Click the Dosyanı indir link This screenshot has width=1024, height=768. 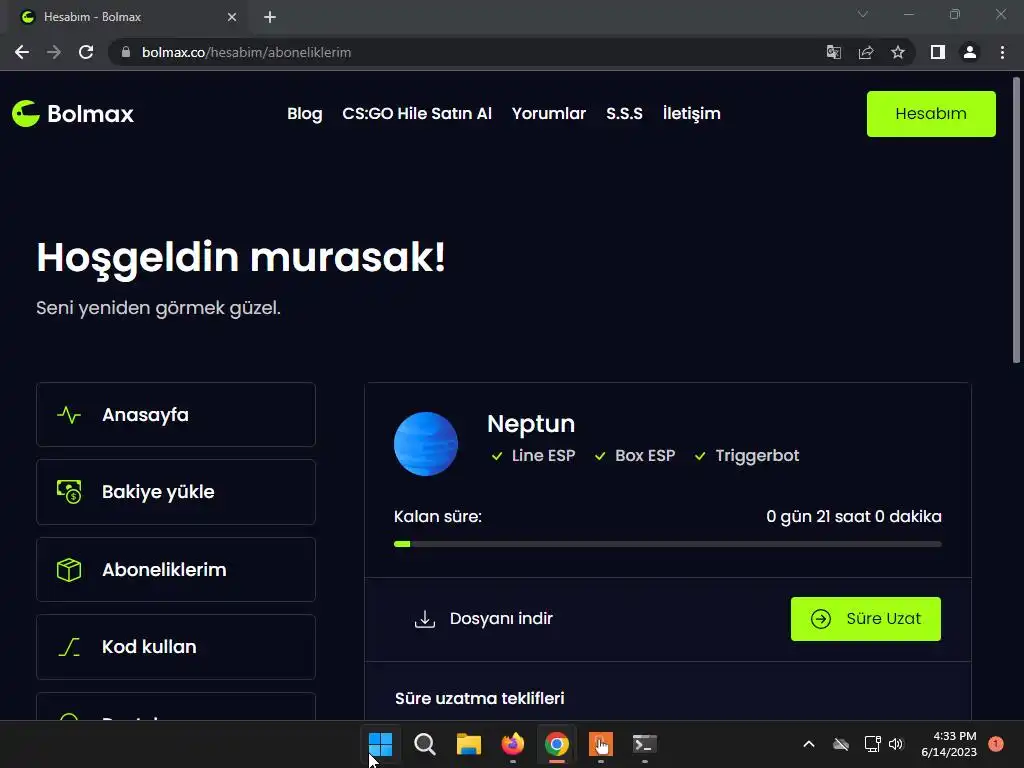tap(483, 618)
